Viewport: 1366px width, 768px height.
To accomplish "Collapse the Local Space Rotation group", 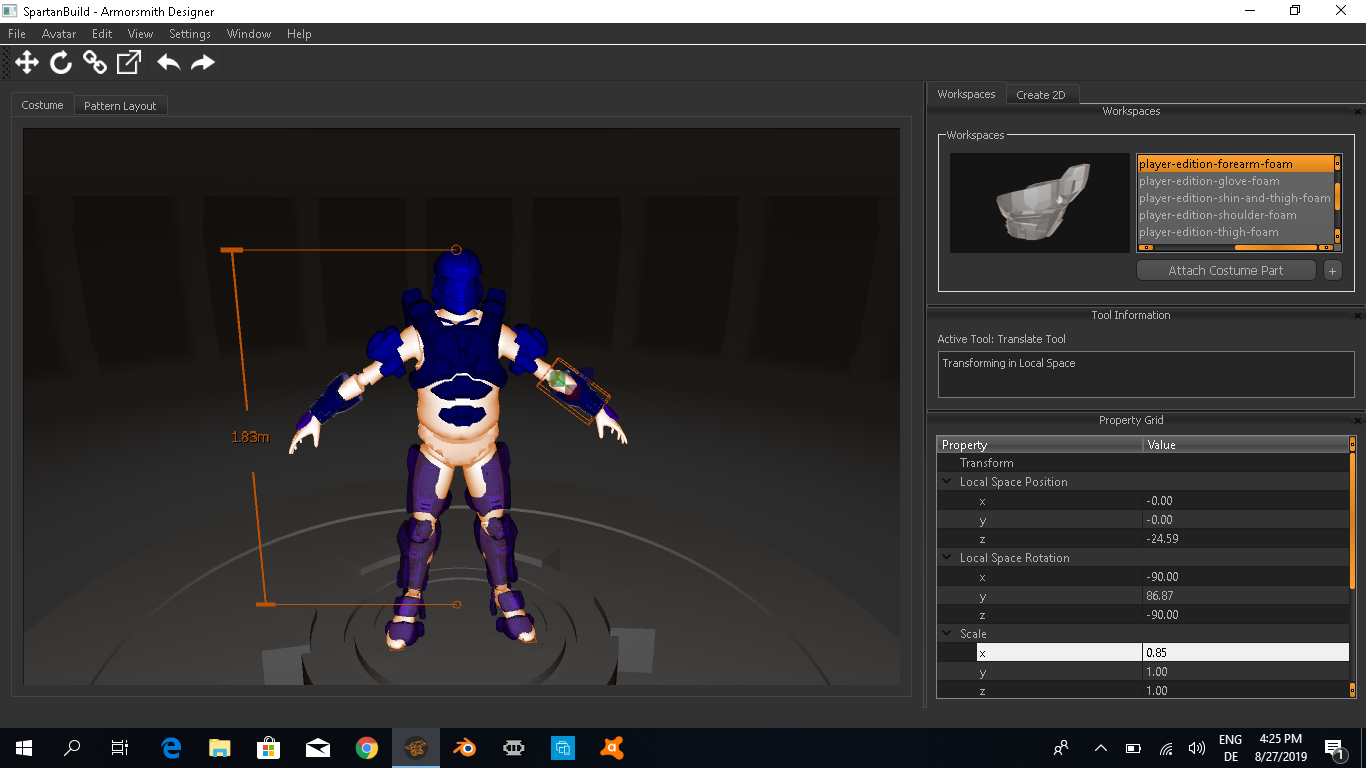I will click(x=947, y=558).
